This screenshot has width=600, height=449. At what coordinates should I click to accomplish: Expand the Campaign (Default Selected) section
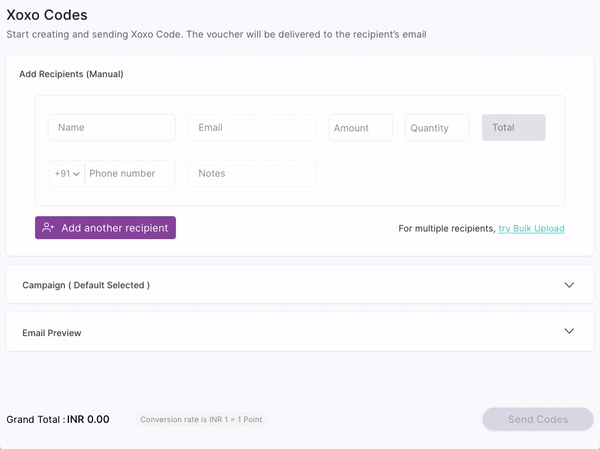300,284
